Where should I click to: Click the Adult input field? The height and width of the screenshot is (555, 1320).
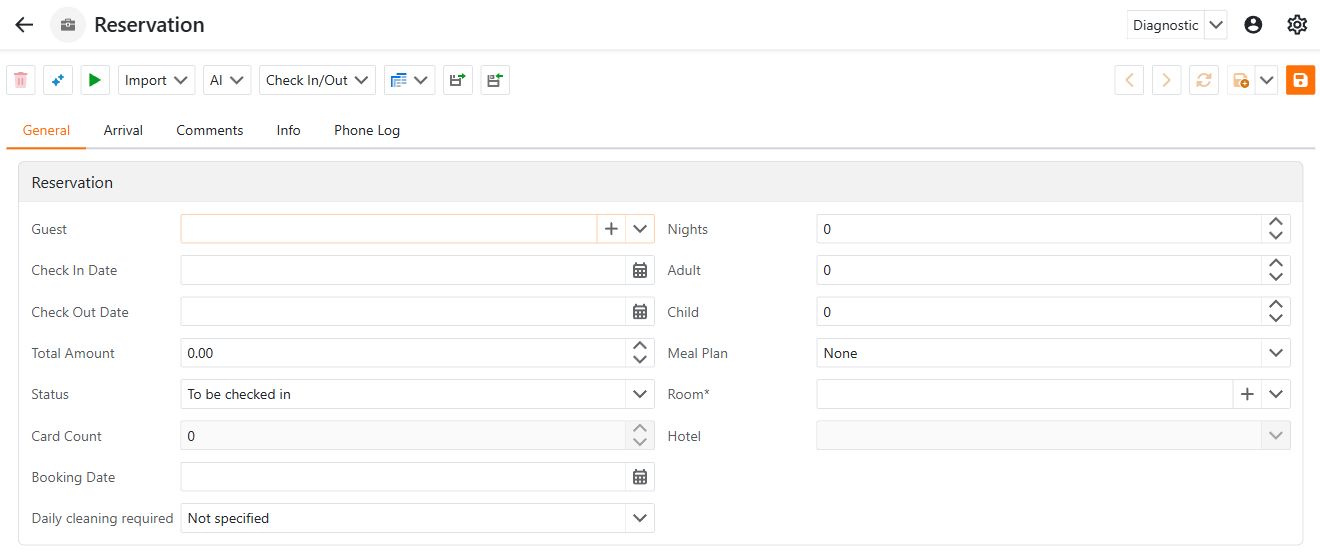tap(1039, 270)
